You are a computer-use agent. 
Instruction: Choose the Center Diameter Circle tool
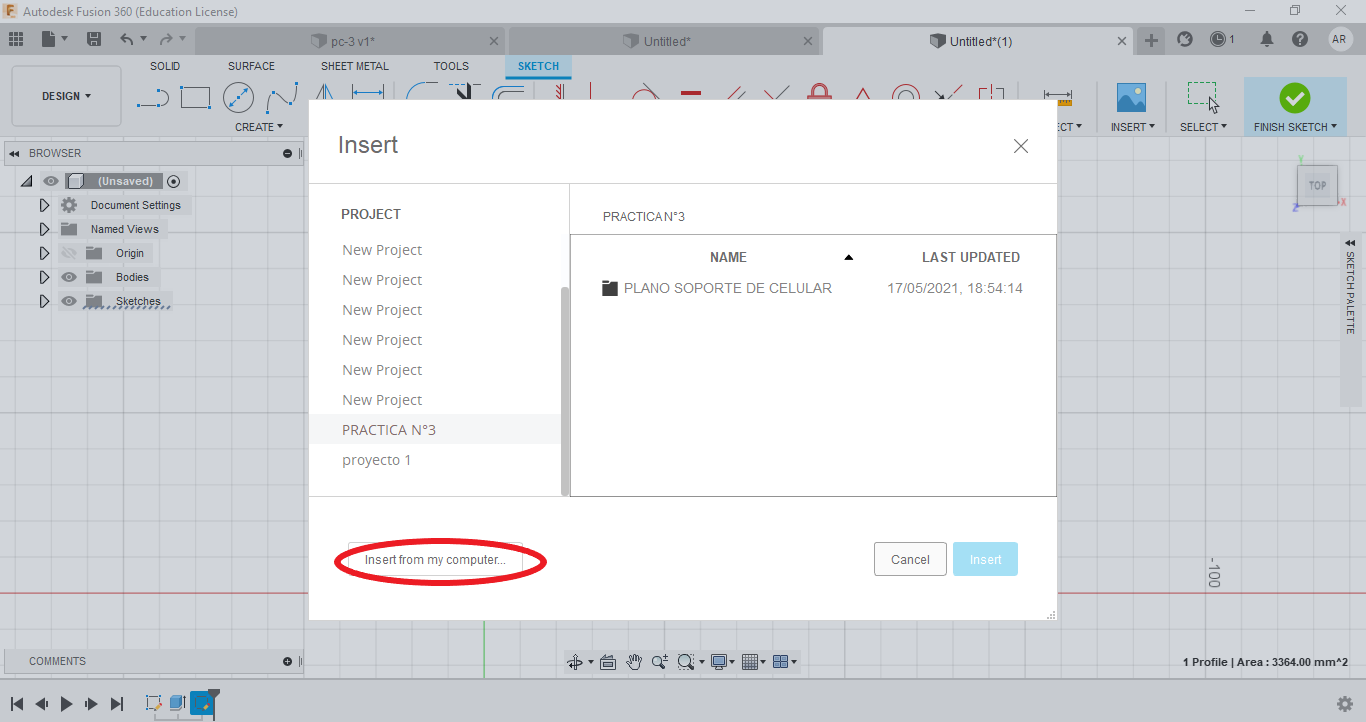point(238,97)
